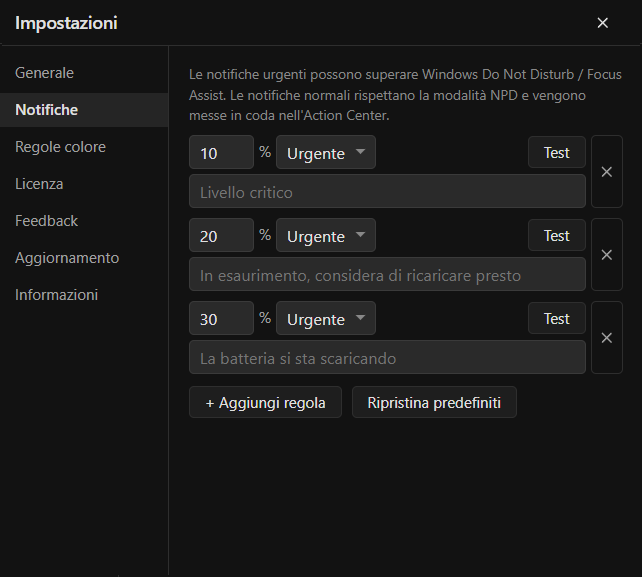Switch to Aggiornamento settings

coord(84,258)
